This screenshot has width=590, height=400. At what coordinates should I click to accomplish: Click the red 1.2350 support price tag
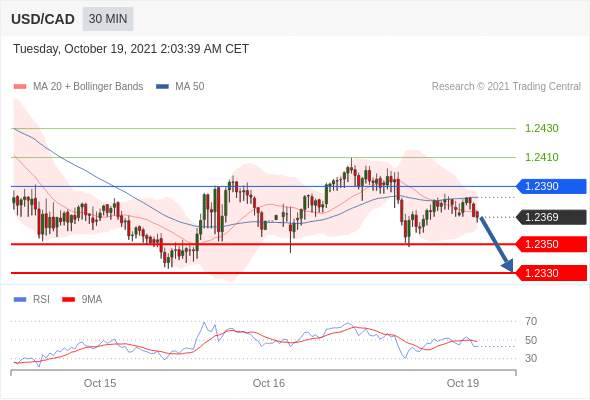551,244
